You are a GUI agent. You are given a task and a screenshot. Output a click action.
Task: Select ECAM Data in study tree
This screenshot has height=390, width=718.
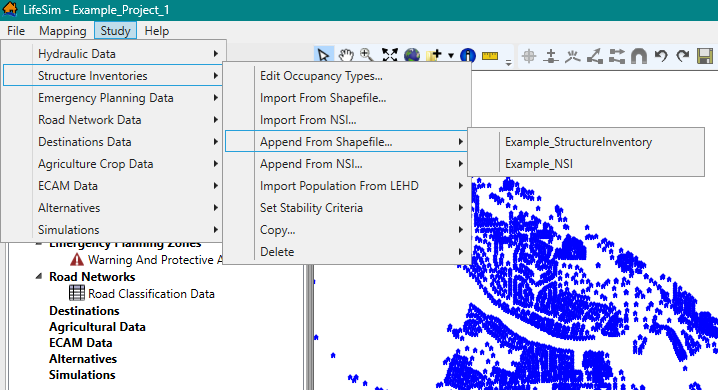coord(81,343)
